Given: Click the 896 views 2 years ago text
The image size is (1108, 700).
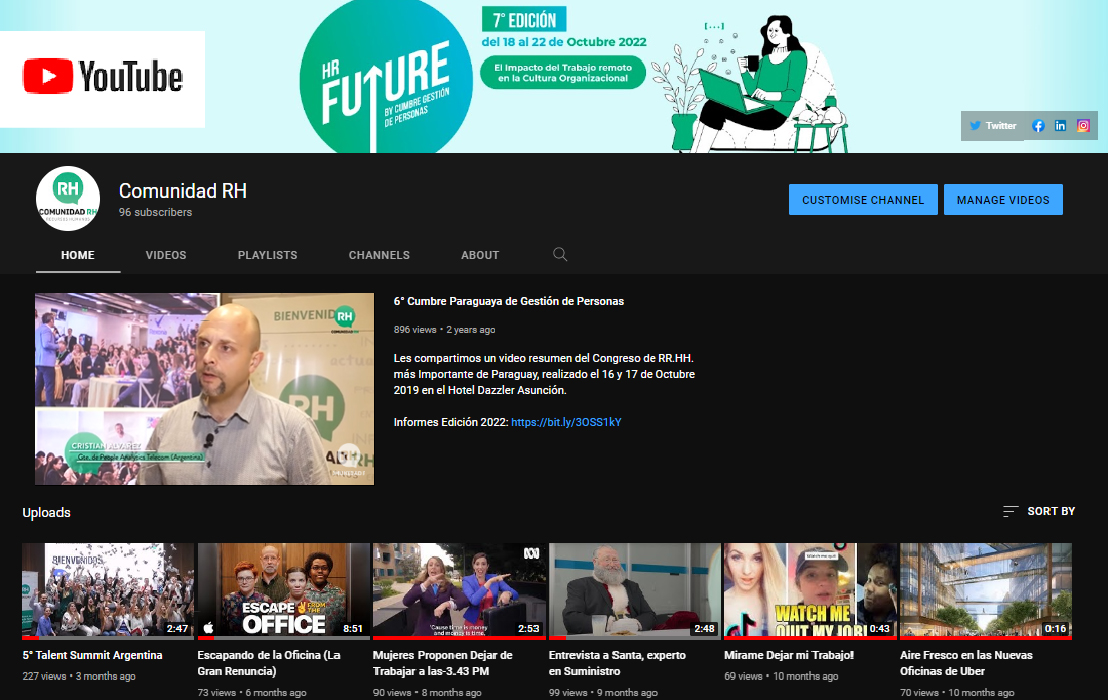Looking at the screenshot, I should (x=444, y=330).
